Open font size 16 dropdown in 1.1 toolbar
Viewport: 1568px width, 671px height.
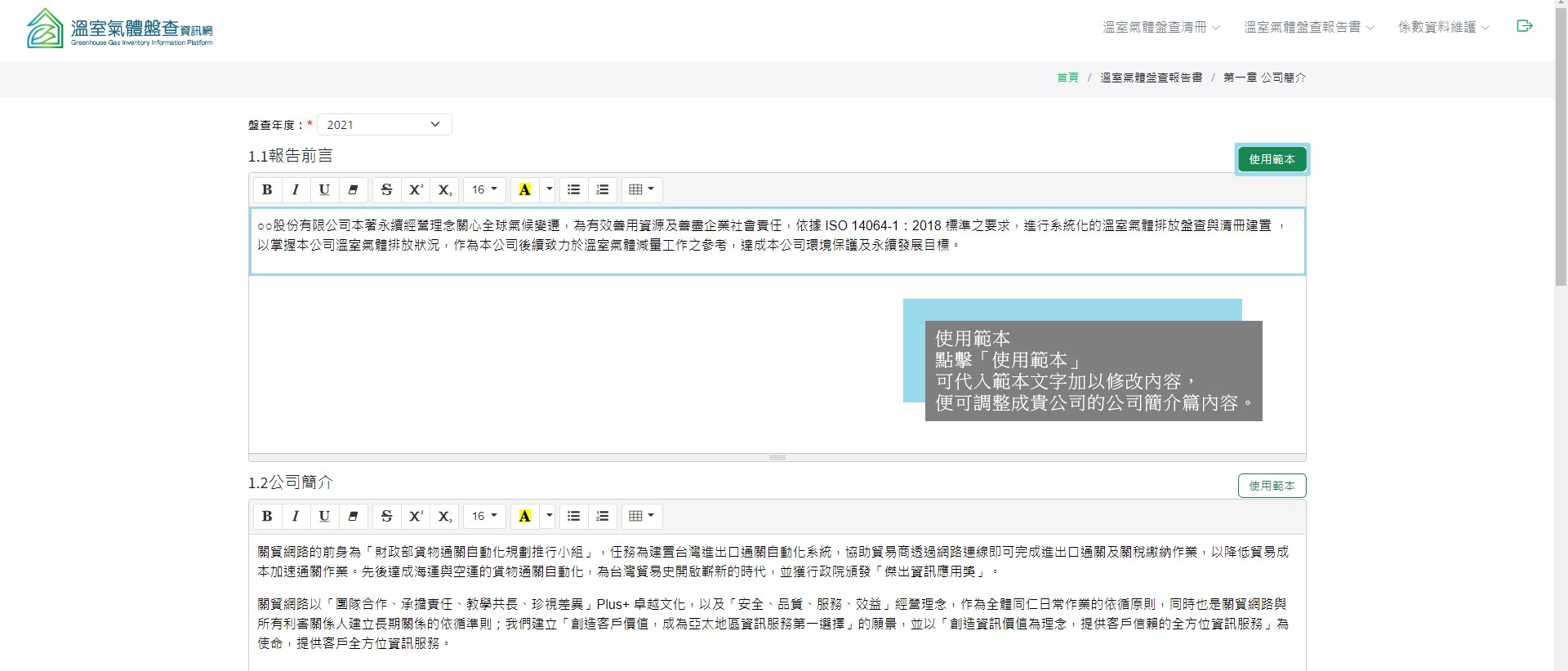(484, 190)
